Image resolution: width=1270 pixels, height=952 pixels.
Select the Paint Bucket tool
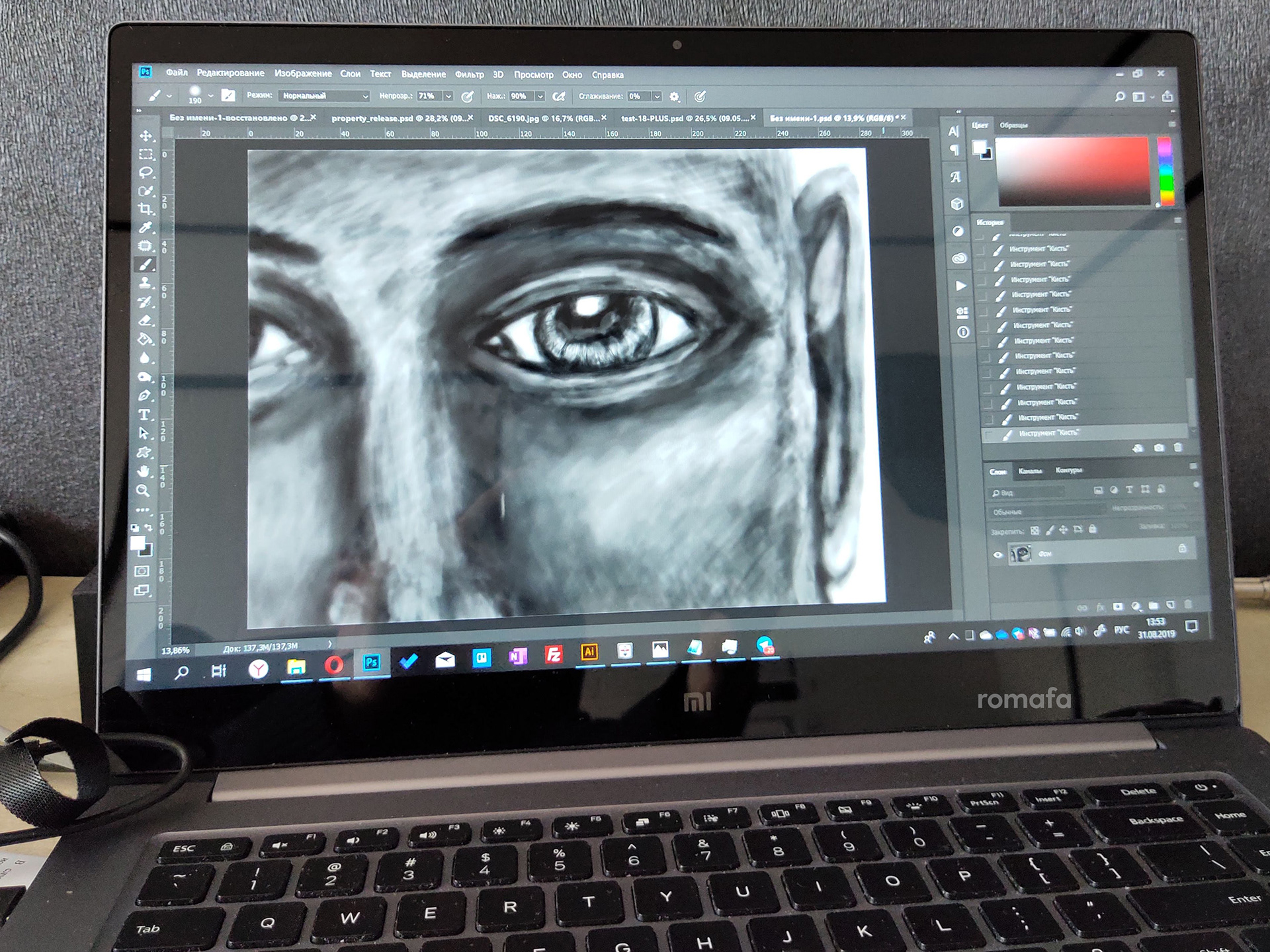145,339
